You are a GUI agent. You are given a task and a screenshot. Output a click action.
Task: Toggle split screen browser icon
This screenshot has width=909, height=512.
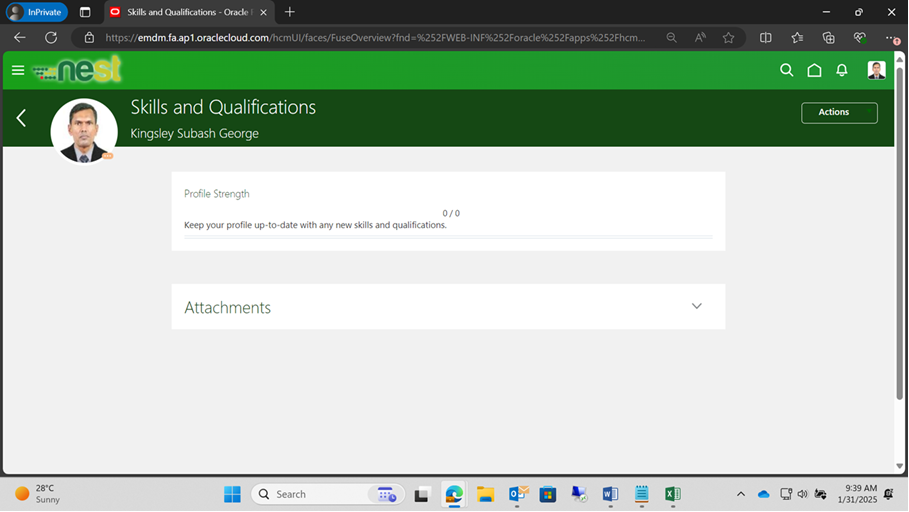(766, 38)
